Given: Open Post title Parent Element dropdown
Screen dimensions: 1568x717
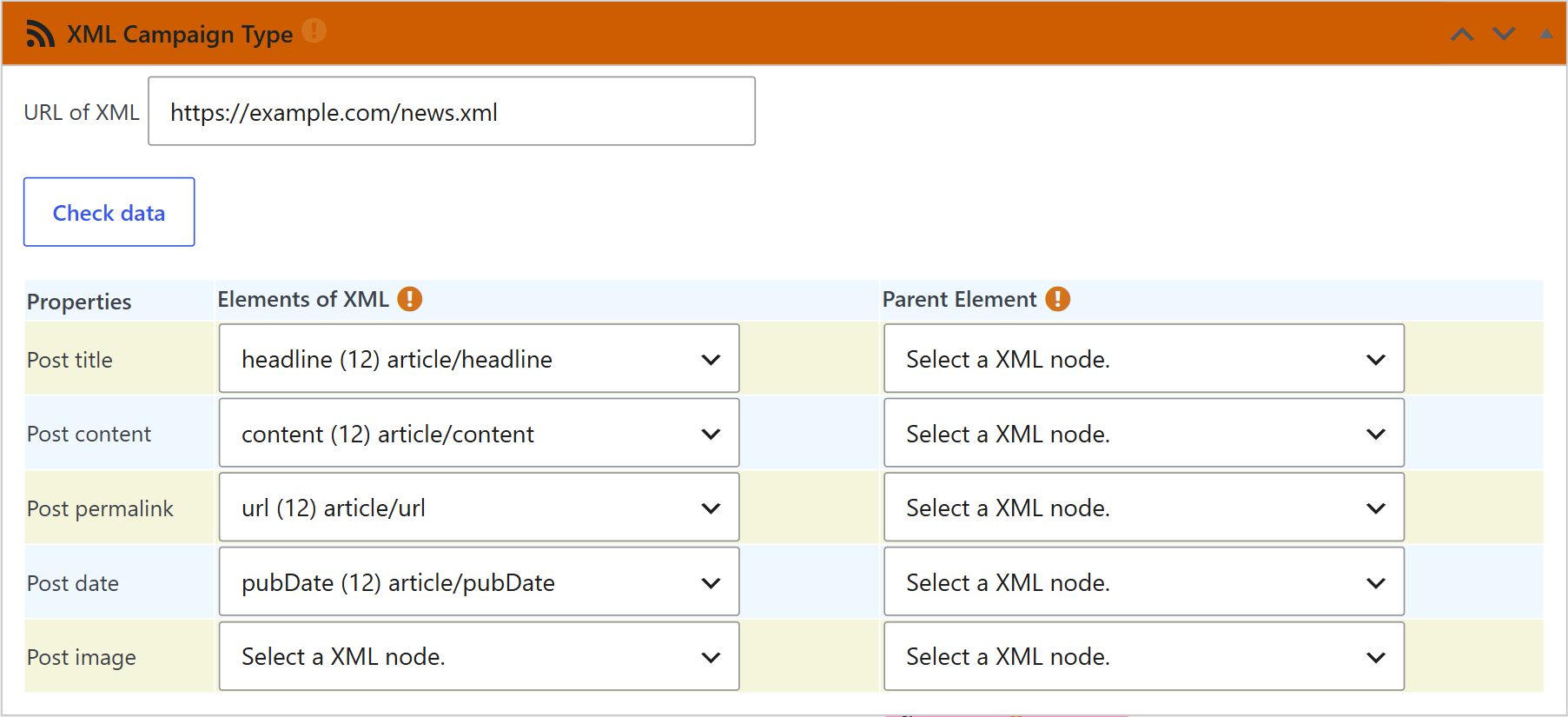Looking at the screenshot, I should pyautogui.click(x=1144, y=359).
